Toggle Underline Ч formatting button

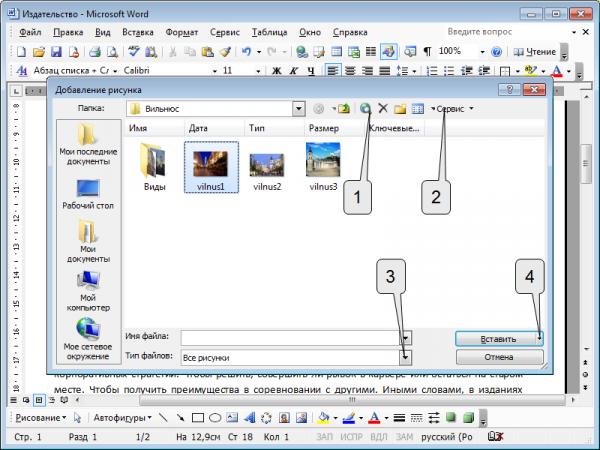coord(311,71)
